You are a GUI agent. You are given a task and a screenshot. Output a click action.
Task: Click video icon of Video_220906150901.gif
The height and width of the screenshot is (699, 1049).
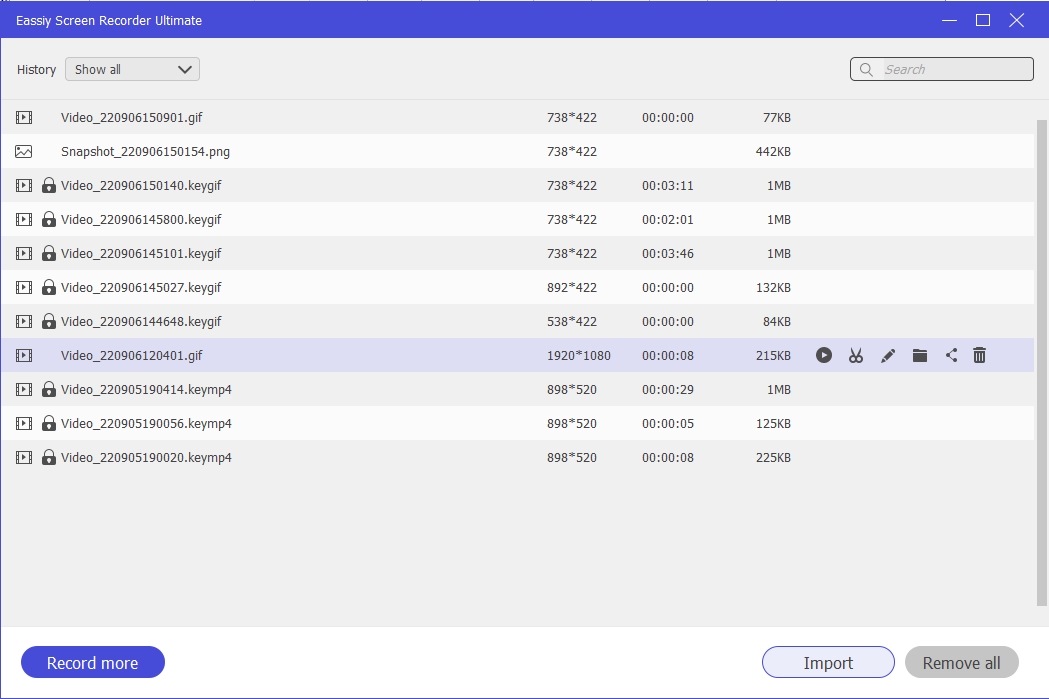pyautogui.click(x=24, y=118)
